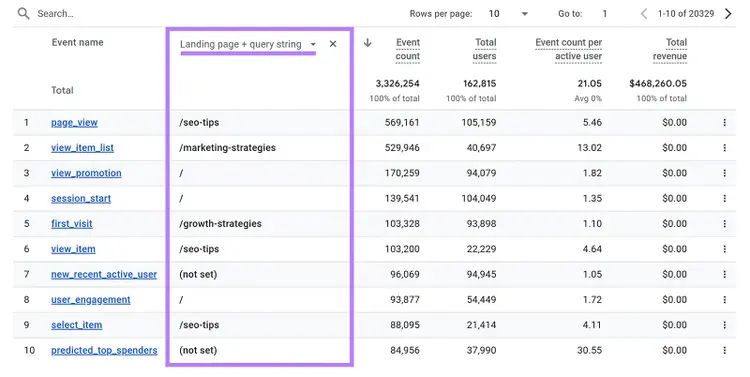Open the select_item event link

77,325
